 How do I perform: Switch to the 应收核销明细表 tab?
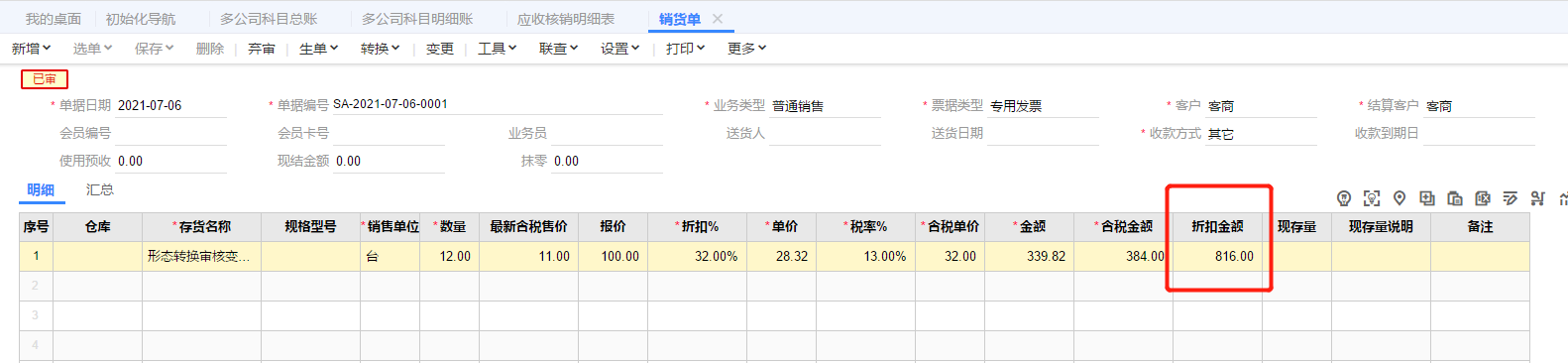pos(565,19)
